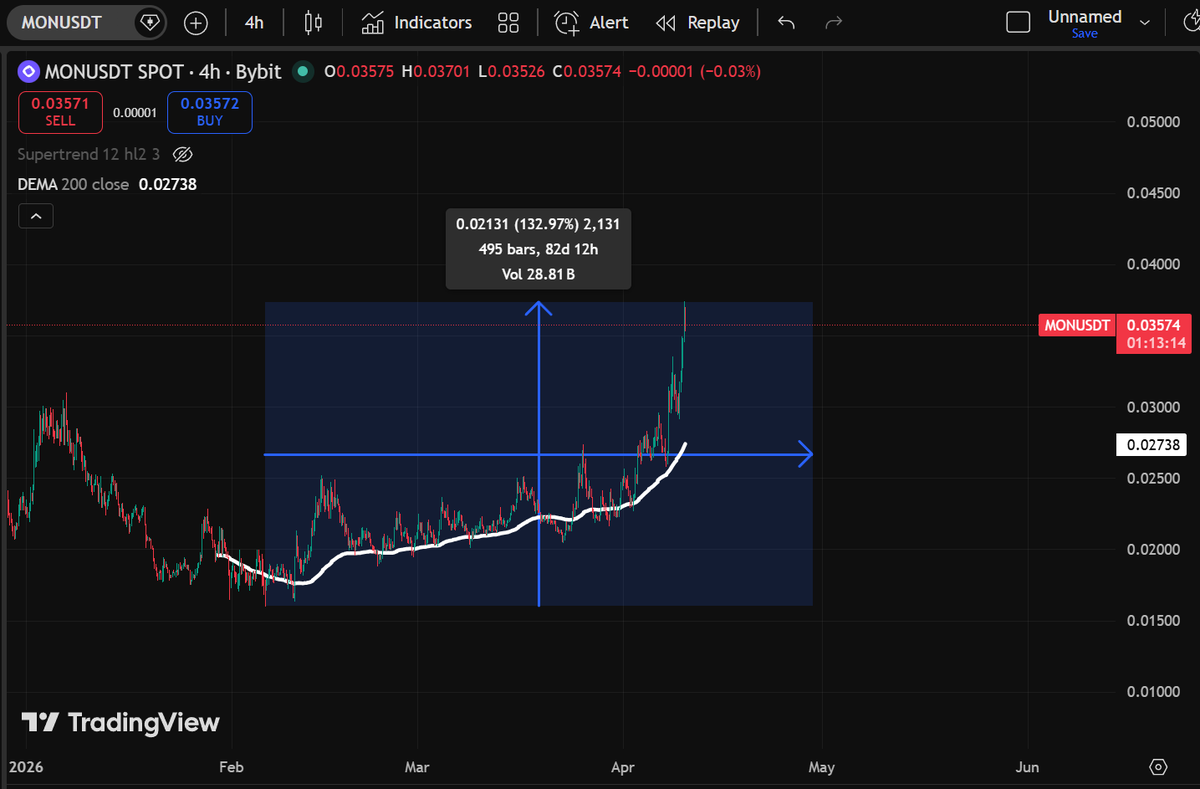The width and height of the screenshot is (1200, 789).
Task: Open the candlestick chart type selector
Action: tap(314, 22)
